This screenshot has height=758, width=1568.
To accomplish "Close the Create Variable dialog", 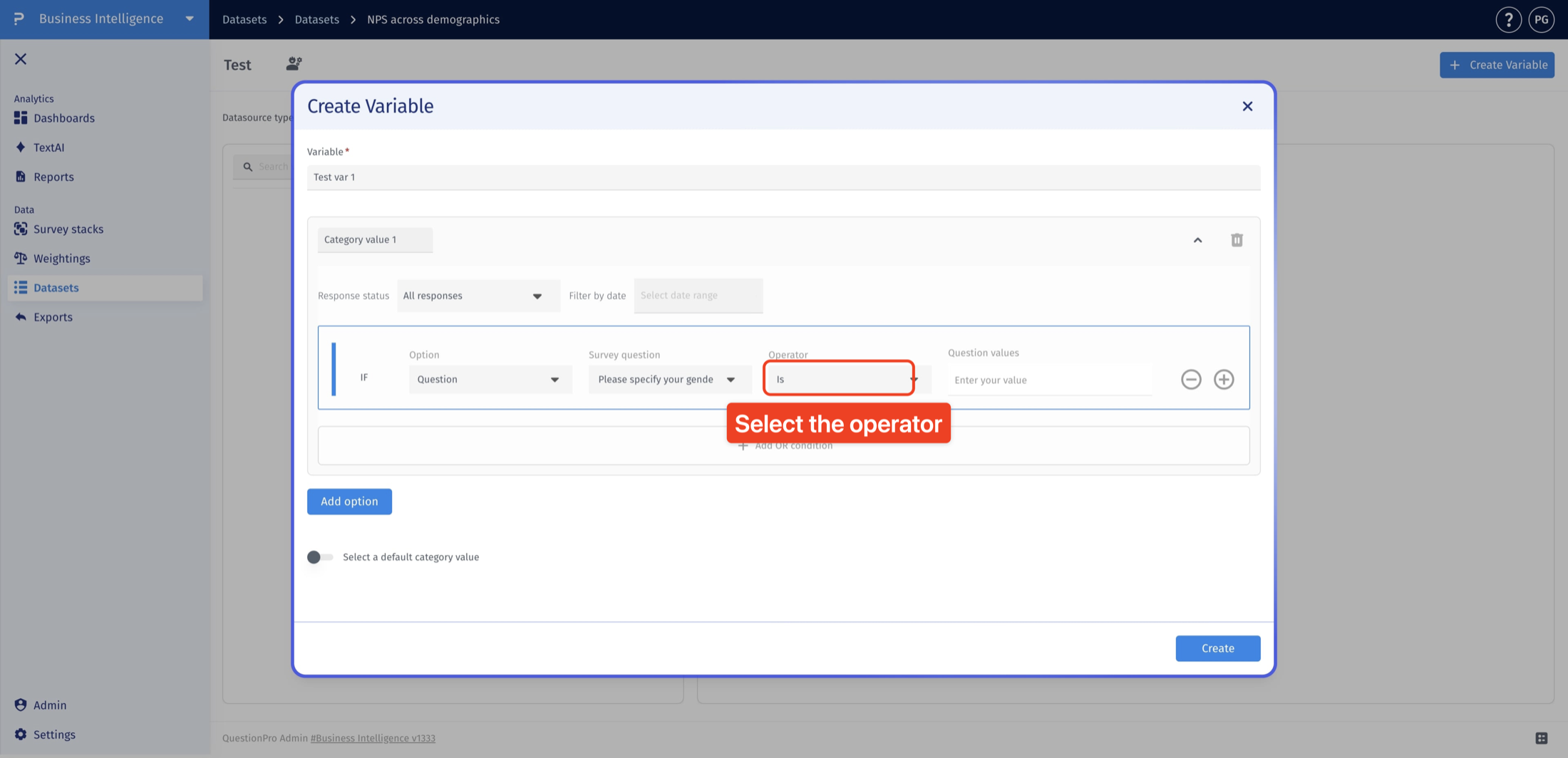I will [x=1247, y=106].
